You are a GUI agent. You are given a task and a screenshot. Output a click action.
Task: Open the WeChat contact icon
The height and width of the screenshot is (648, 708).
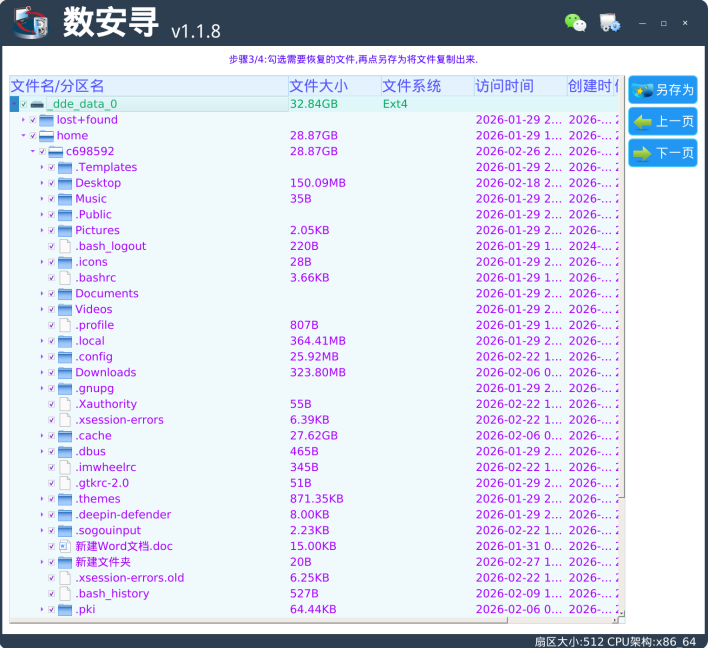pyautogui.click(x=575, y=23)
